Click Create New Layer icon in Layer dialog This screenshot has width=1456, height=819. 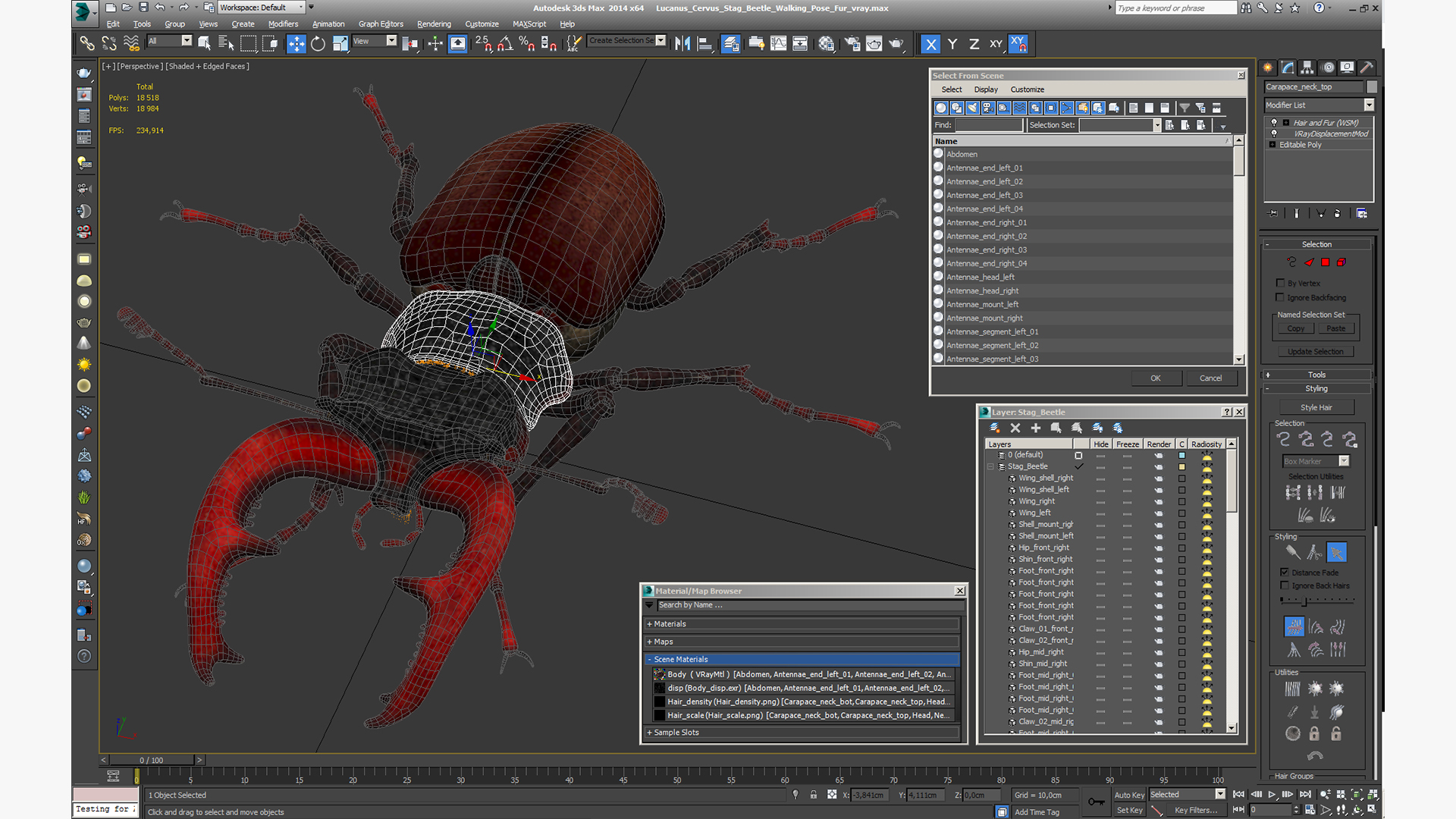pos(995,428)
